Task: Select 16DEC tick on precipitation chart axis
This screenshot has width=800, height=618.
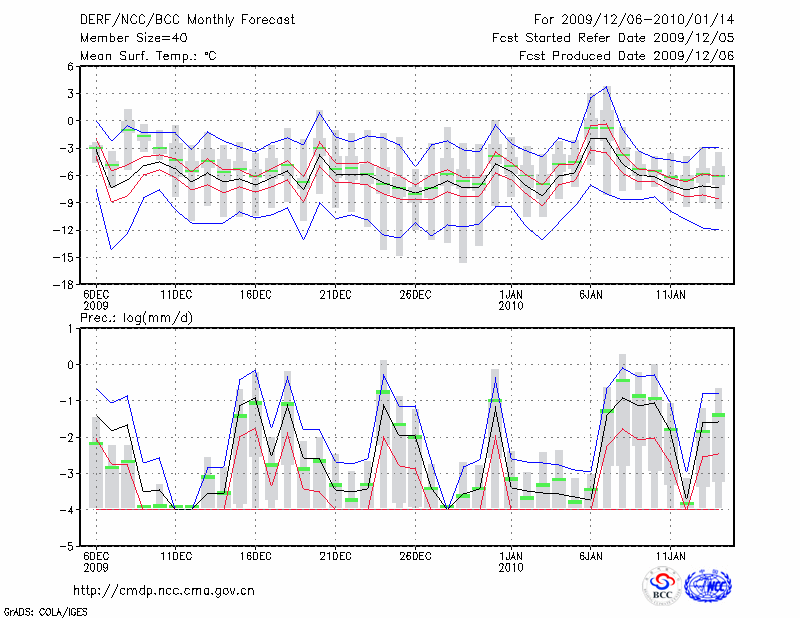Action: point(256,557)
